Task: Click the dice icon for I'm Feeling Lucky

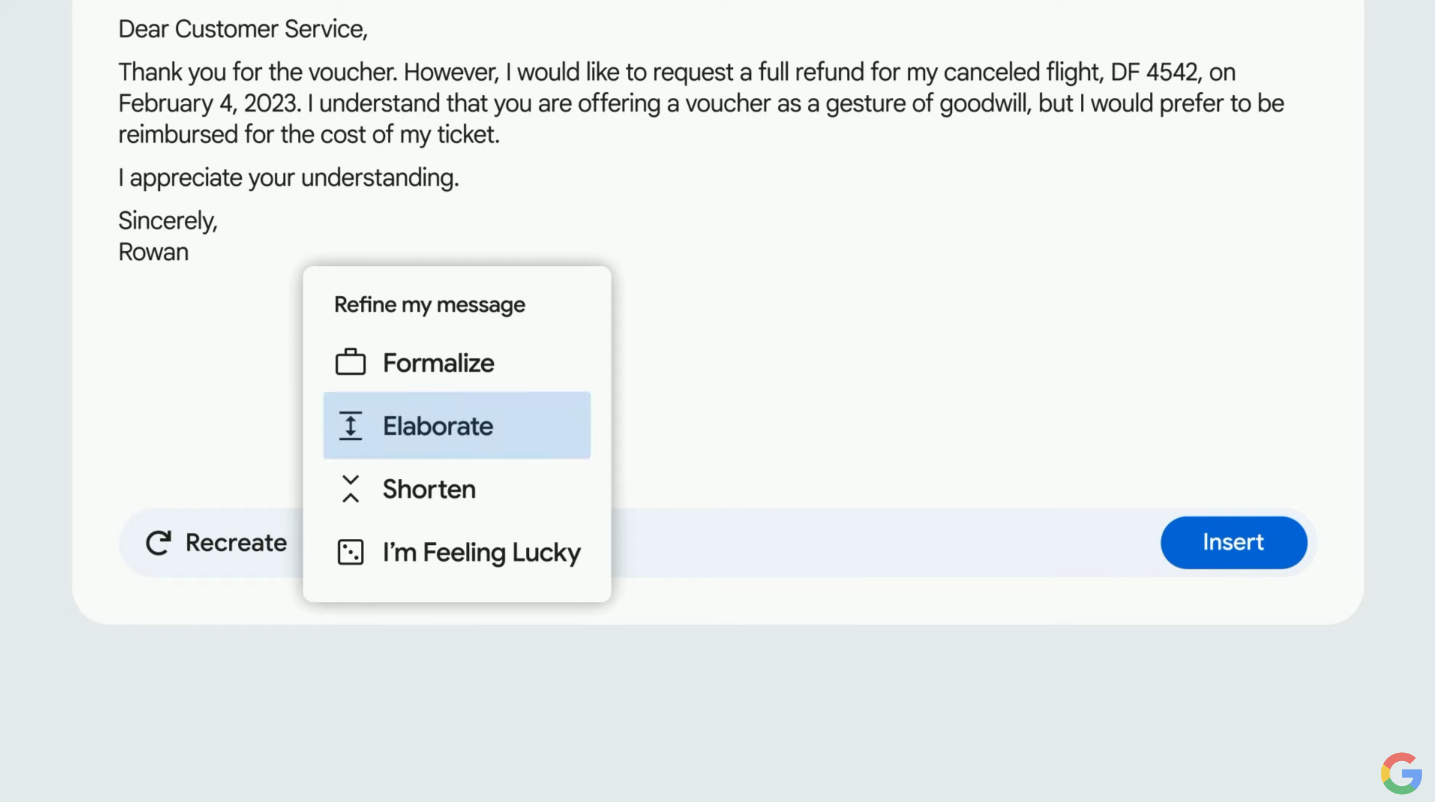Action: point(350,552)
